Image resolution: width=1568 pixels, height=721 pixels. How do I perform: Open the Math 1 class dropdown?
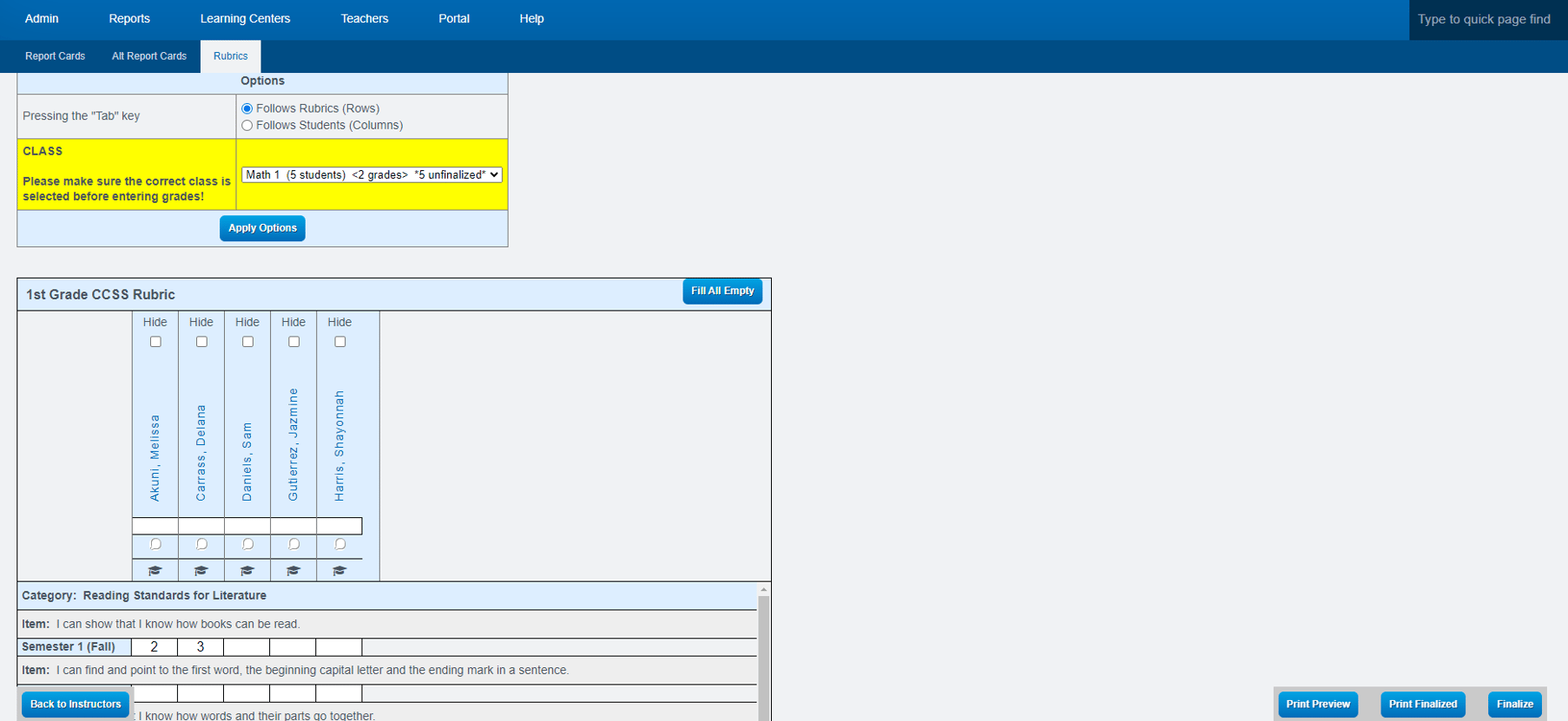click(372, 174)
